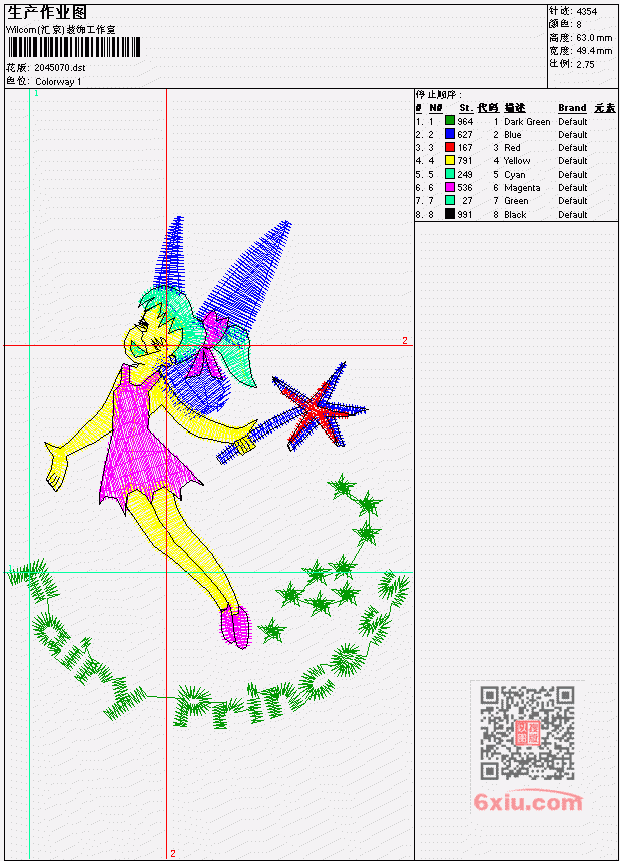The height and width of the screenshot is (861, 620).
Task: Select stitch count 249 in Cyan row
Action: click(465, 175)
